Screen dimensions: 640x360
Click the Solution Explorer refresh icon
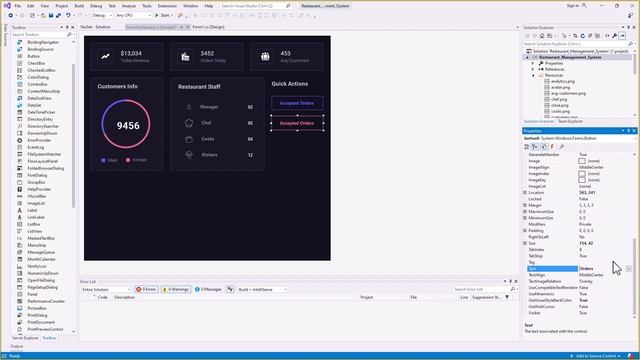582,36
